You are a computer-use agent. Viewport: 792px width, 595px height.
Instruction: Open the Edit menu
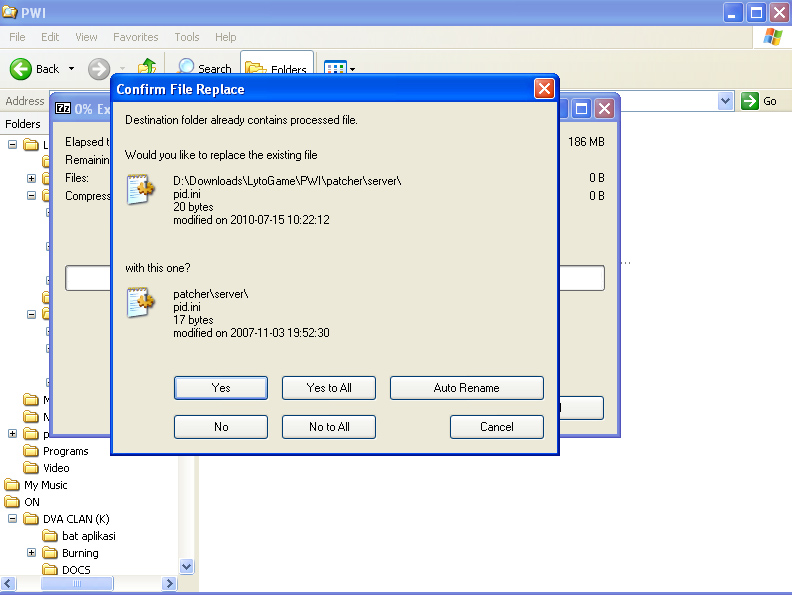click(50, 37)
